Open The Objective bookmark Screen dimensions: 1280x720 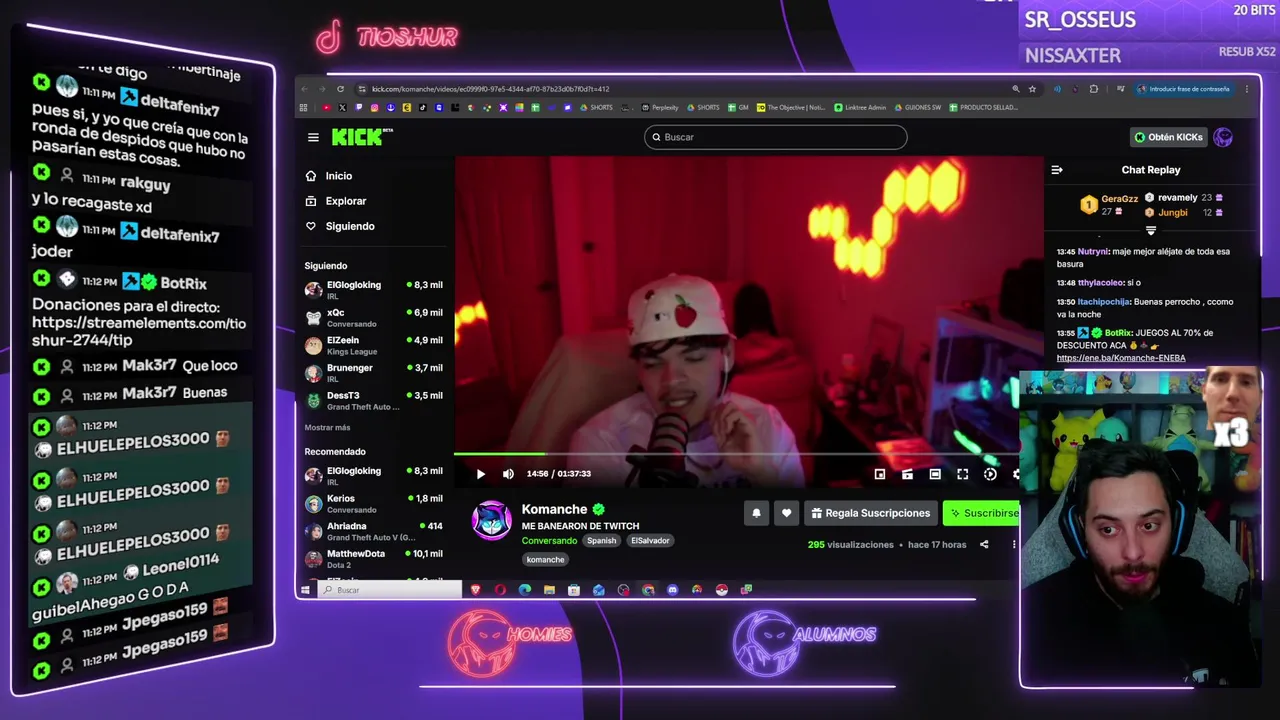[791, 107]
